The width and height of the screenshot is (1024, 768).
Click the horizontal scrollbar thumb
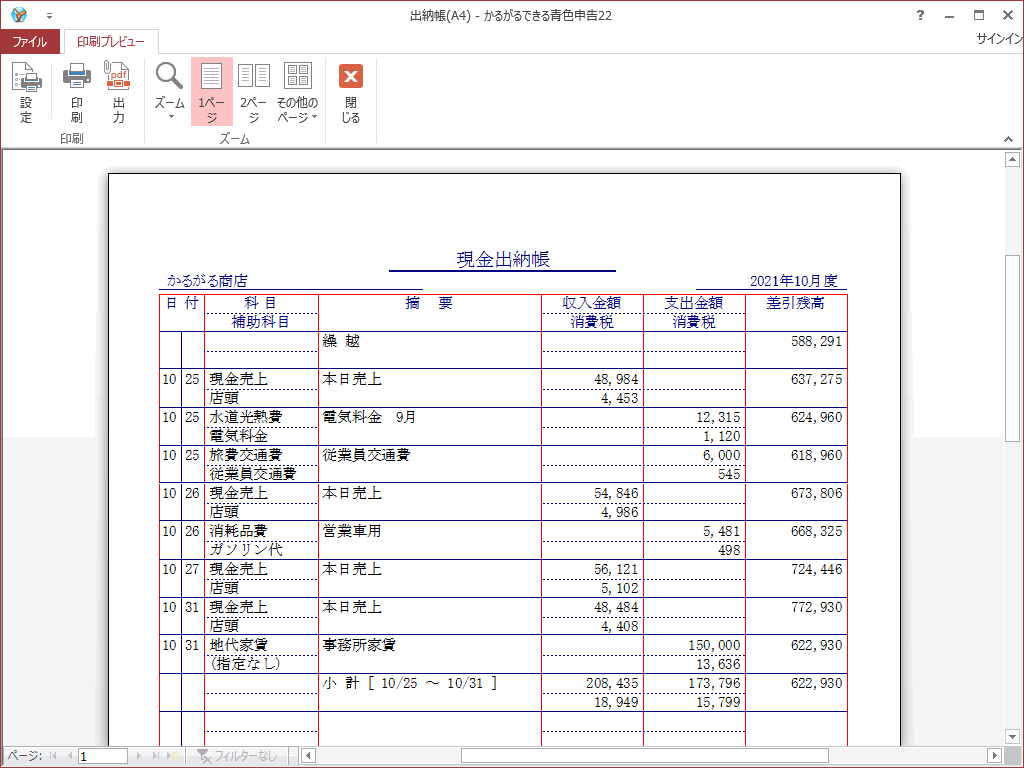[x=645, y=756]
